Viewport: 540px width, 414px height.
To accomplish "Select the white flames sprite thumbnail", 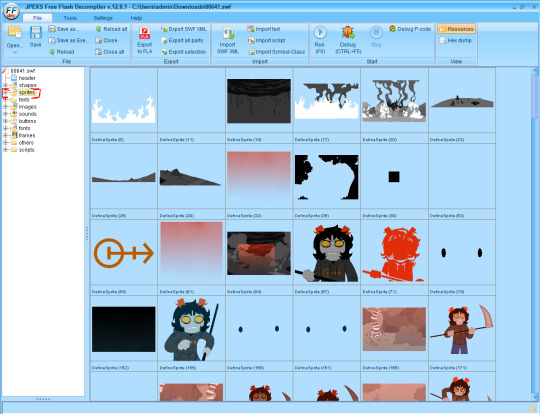I will pyautogui.click(x=124, y=109).
